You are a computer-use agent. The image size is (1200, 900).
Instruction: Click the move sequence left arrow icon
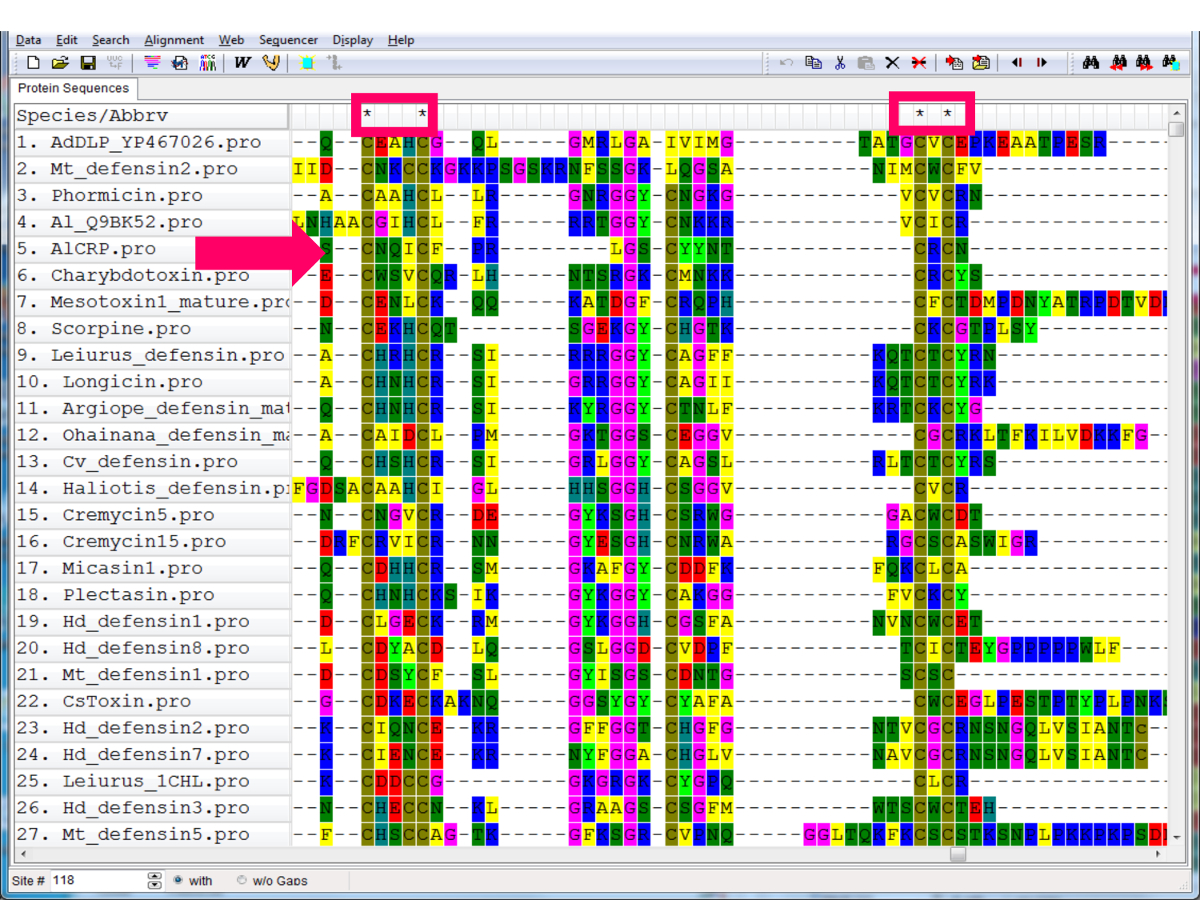point(1016,63)
